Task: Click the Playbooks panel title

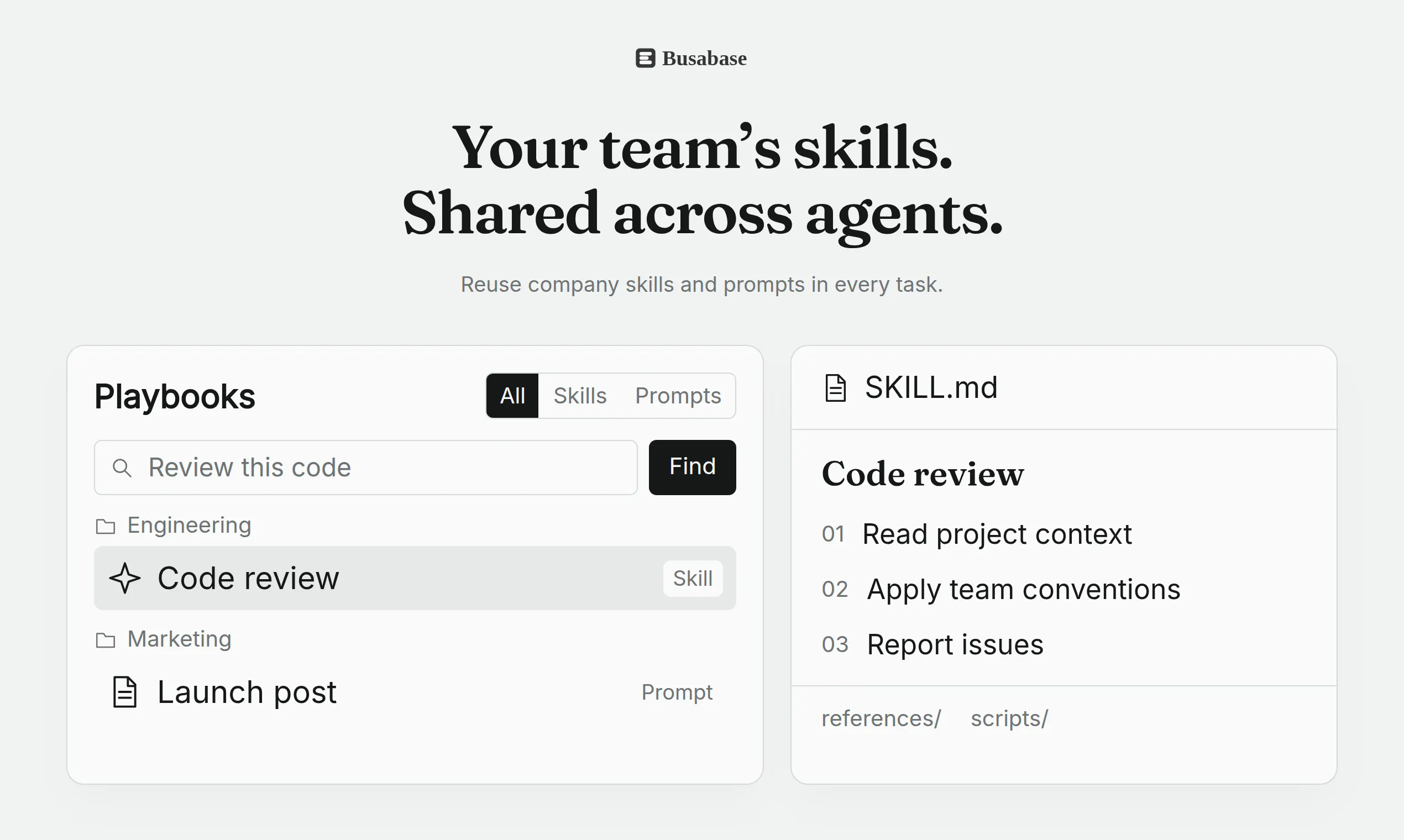Action: (175, 396)
